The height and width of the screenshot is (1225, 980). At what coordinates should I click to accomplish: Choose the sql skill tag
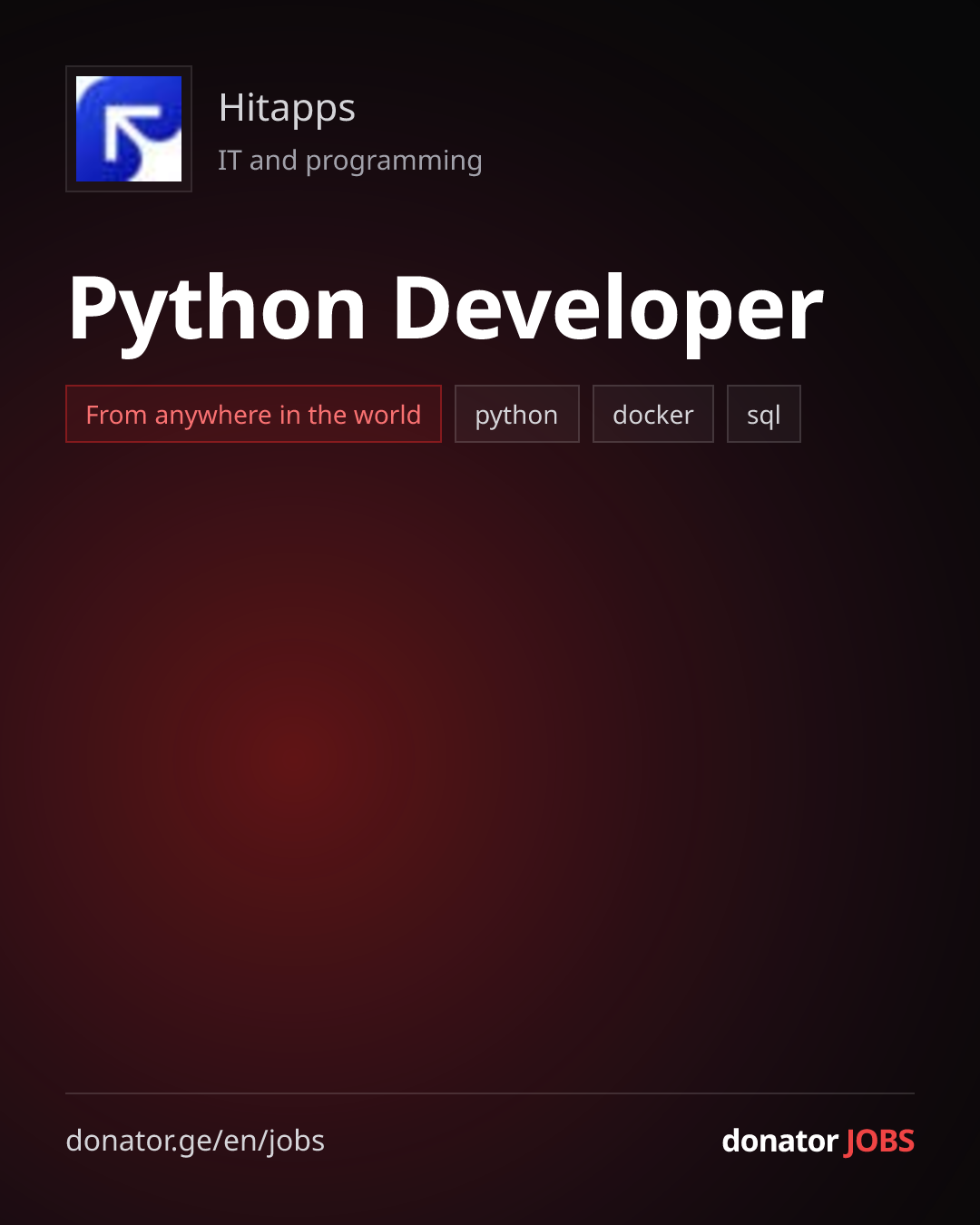[x=764, y=414]
